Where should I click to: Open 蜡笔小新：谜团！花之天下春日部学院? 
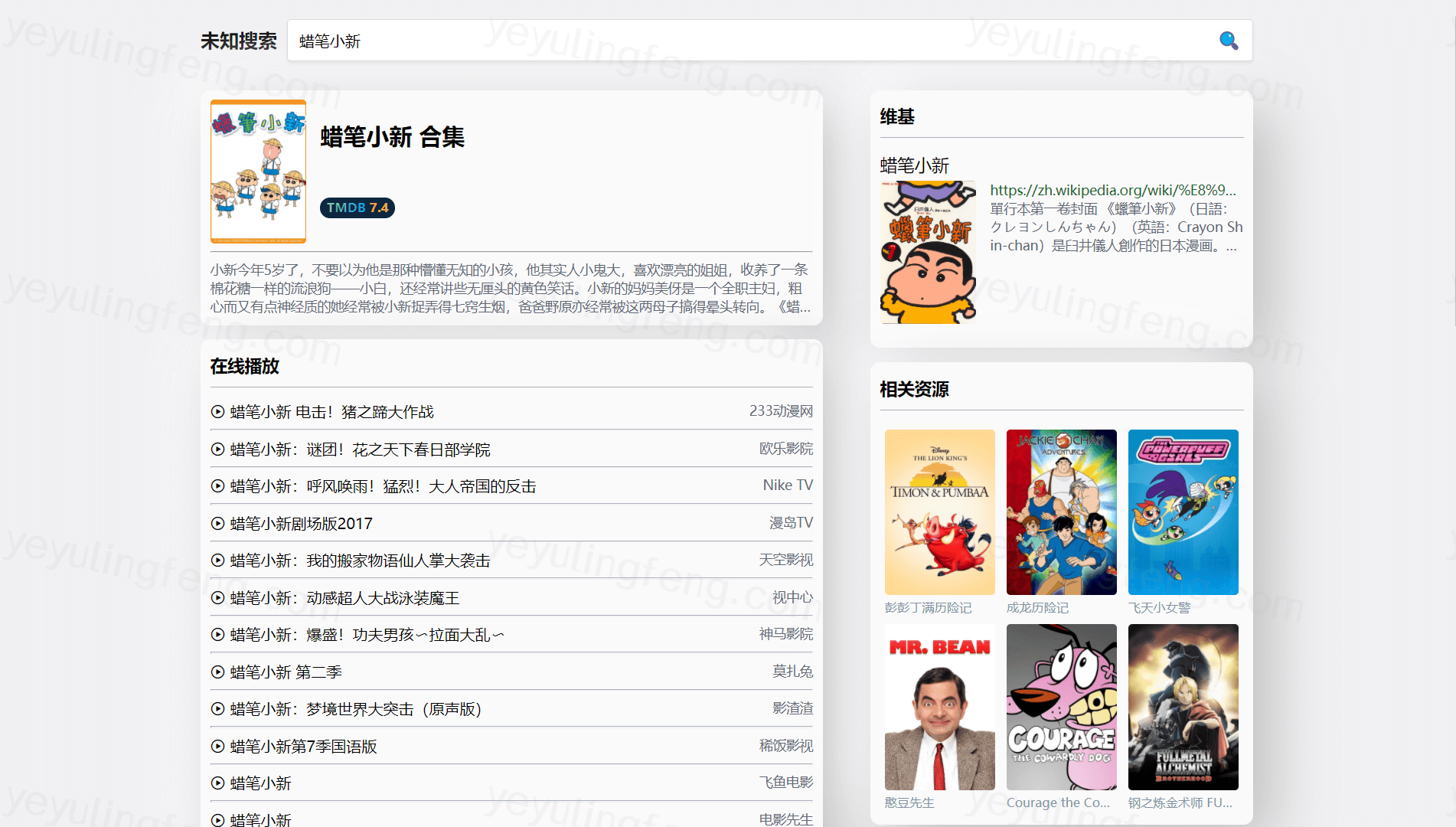pos(361,449)
